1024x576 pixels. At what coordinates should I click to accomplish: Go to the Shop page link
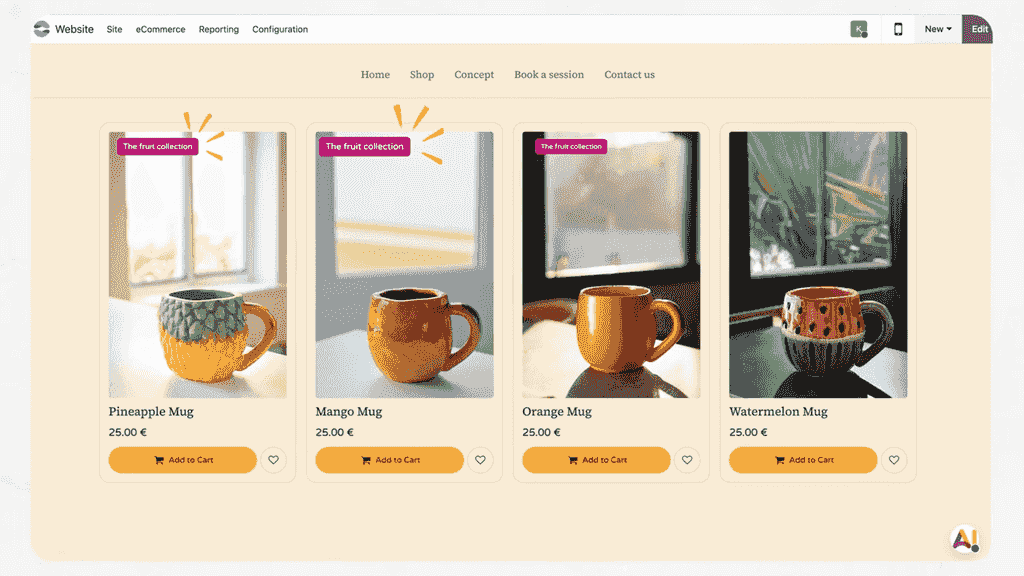(422, 75)
